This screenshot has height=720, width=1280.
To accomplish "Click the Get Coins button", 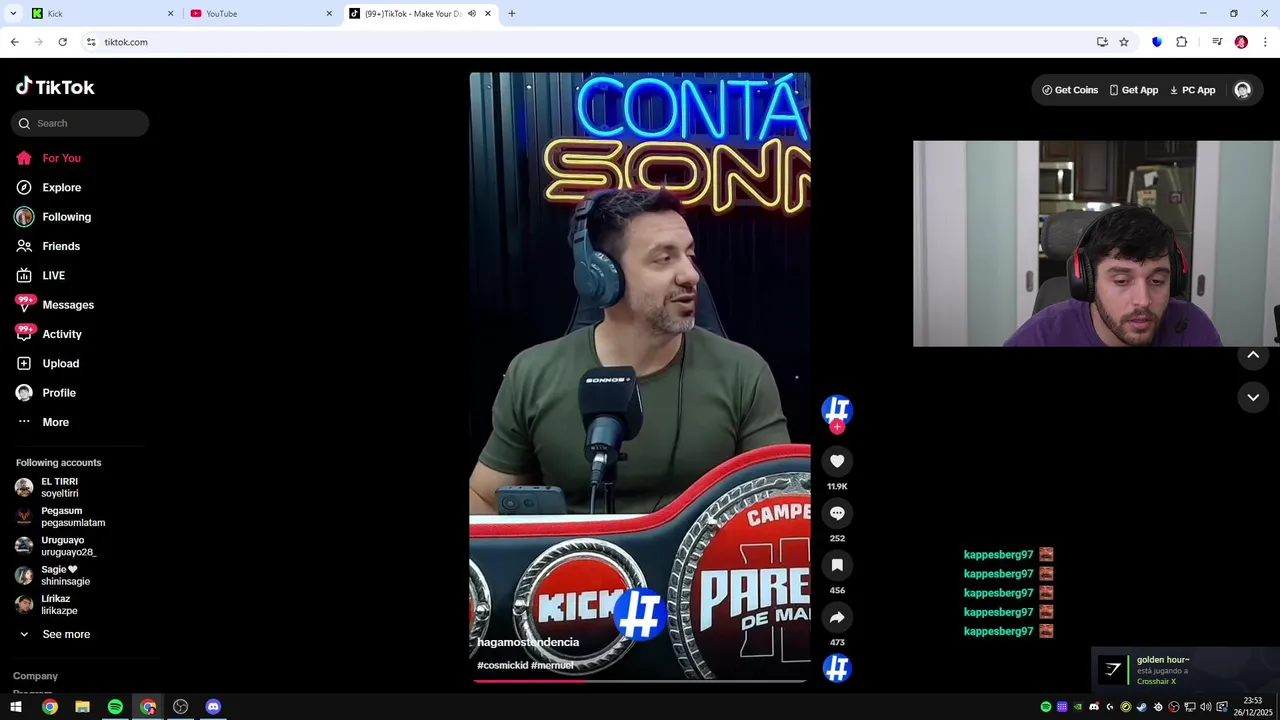I will [x=1070, y=90].
